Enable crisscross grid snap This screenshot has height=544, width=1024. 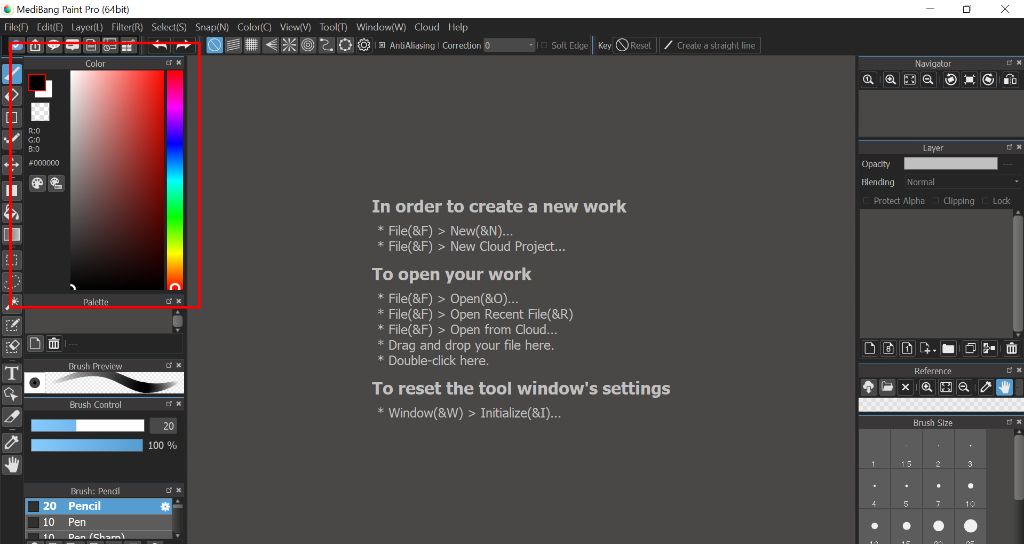click(x=251, y=45)
